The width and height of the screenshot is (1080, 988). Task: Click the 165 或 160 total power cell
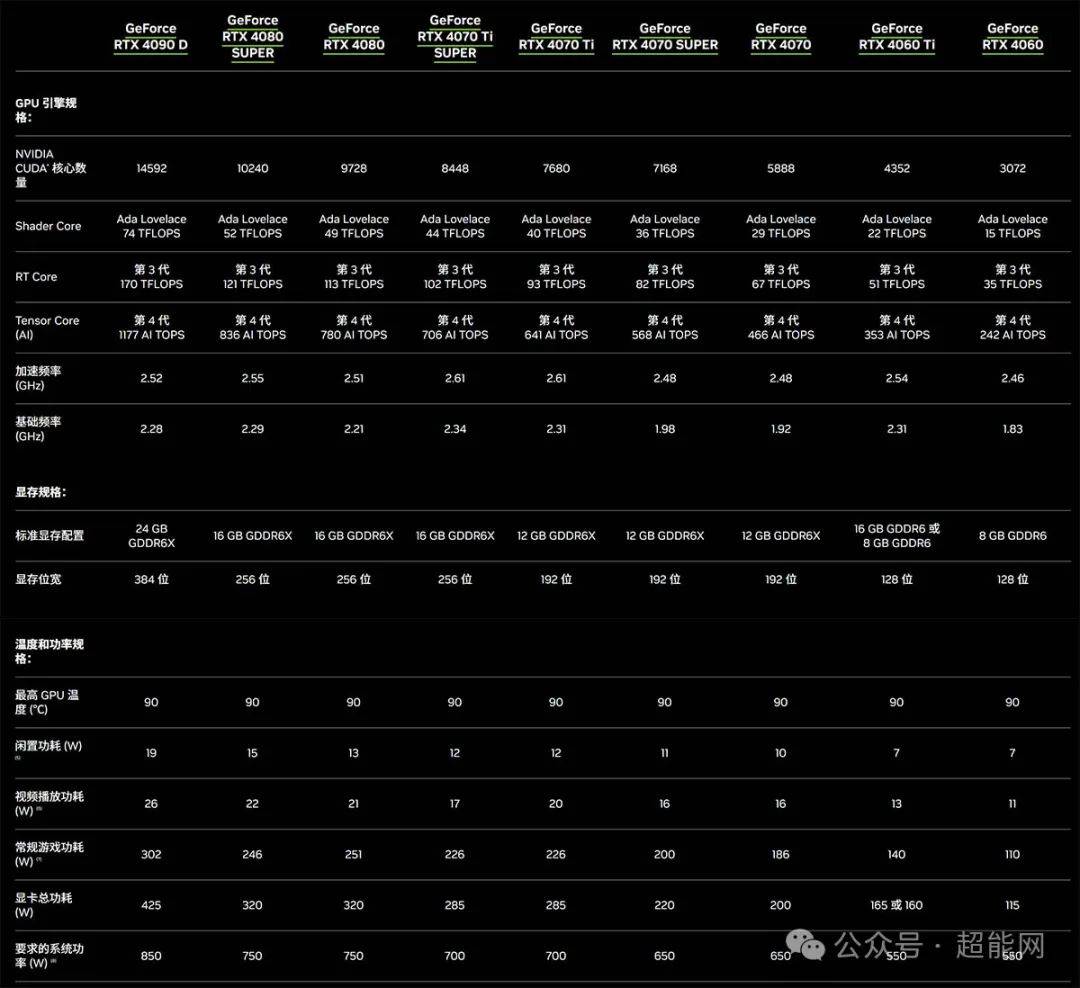point(896,905)
